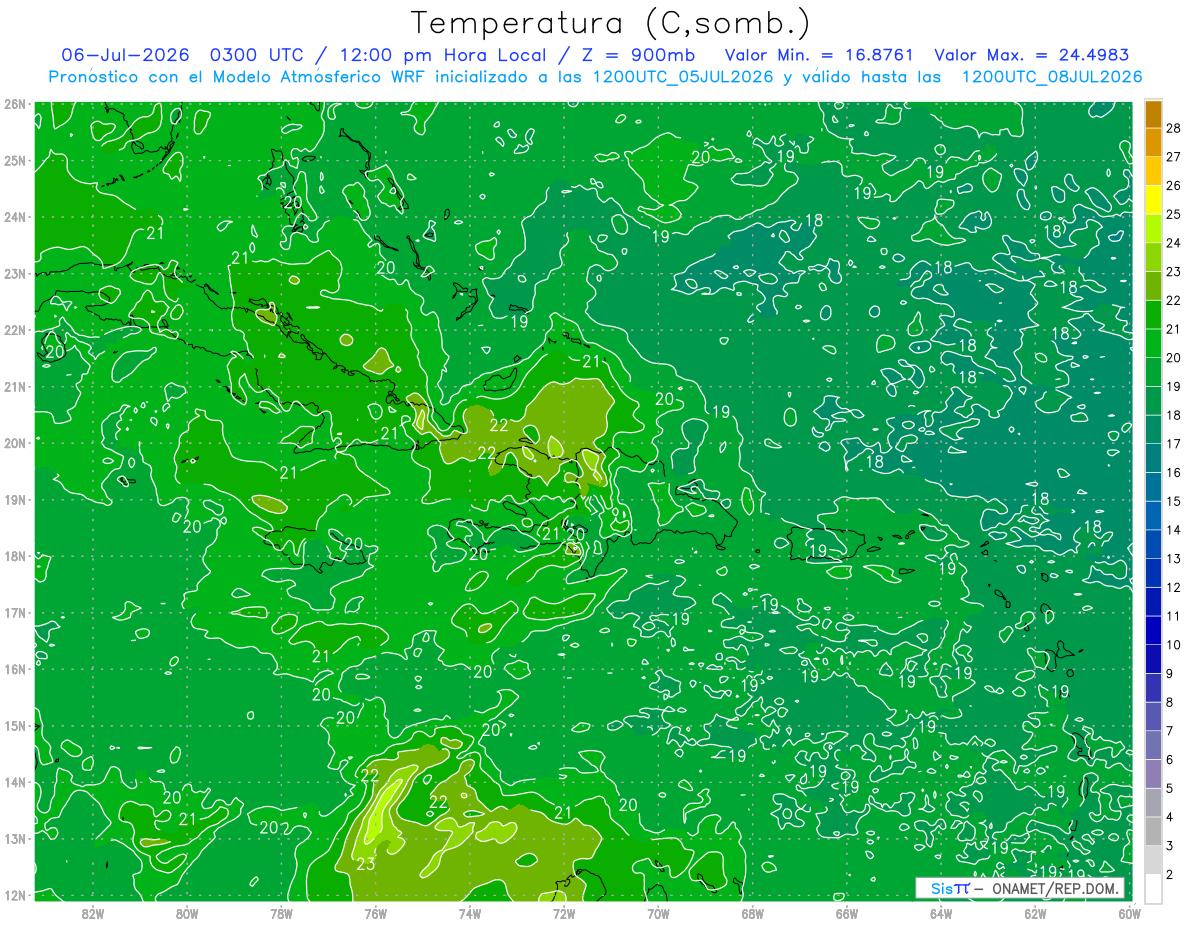This screenshot has width=1200, height=927.
Task: Click the "ONAMET/REP.DOM." credit label
Action: (1056, 888)
